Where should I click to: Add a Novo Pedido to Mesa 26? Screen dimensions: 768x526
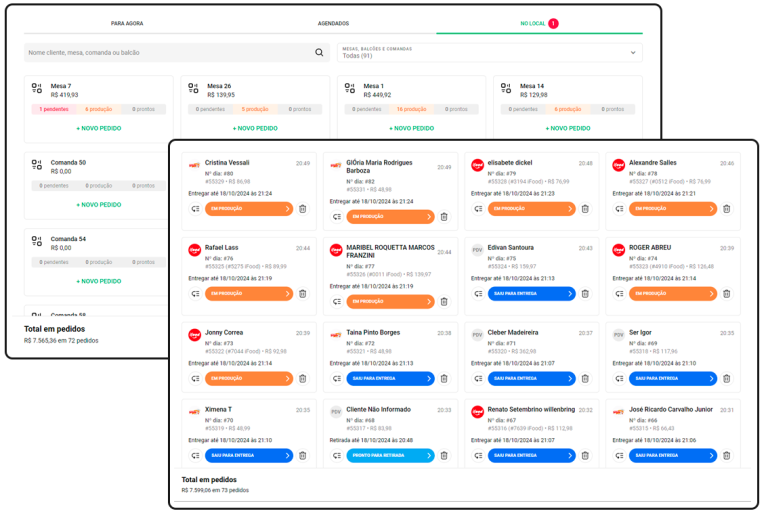(255, 128)
